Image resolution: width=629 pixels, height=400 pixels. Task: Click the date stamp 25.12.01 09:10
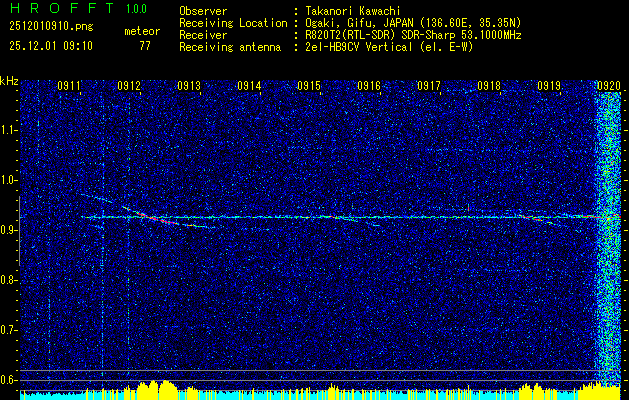pos(51,46)
